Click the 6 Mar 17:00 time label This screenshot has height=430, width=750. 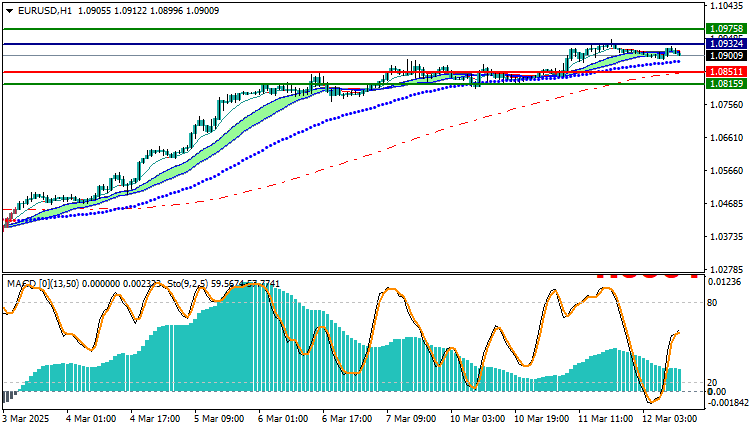[x=347, y=419]
